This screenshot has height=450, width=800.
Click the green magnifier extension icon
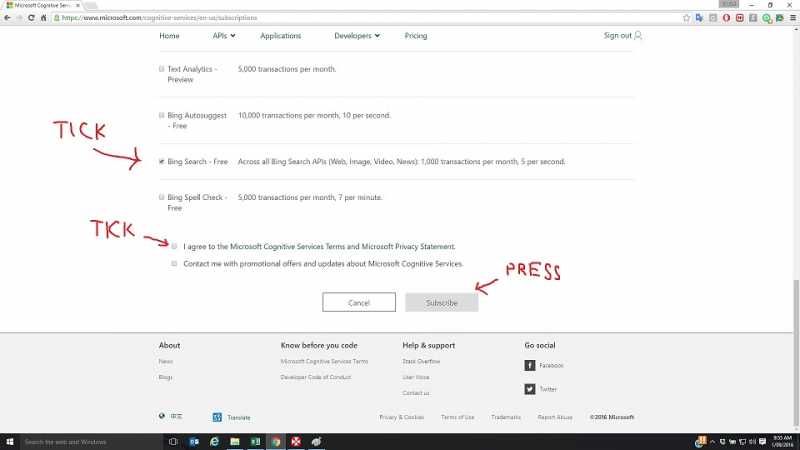[x=767, y=18]
